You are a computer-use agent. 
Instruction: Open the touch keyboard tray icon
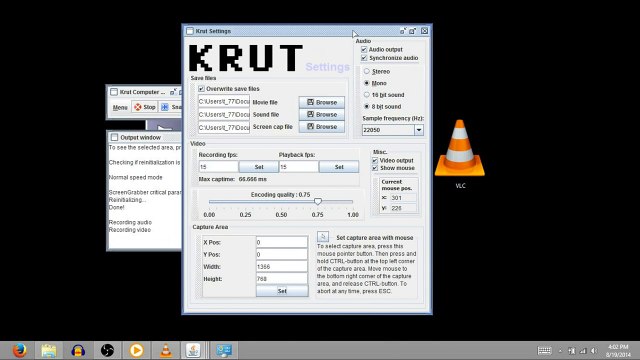point(544,351)
